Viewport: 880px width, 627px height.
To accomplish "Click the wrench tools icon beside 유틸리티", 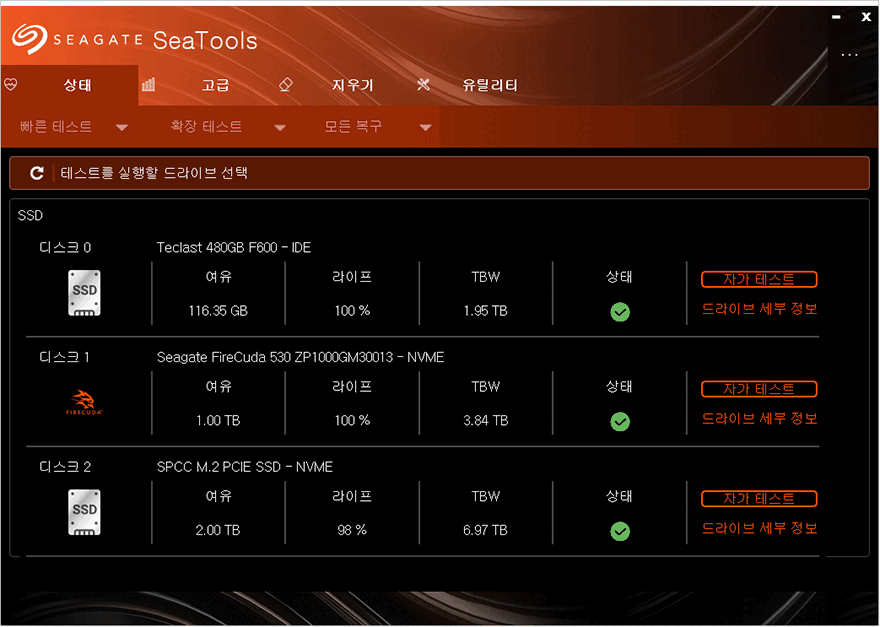I will click(423, 85).
